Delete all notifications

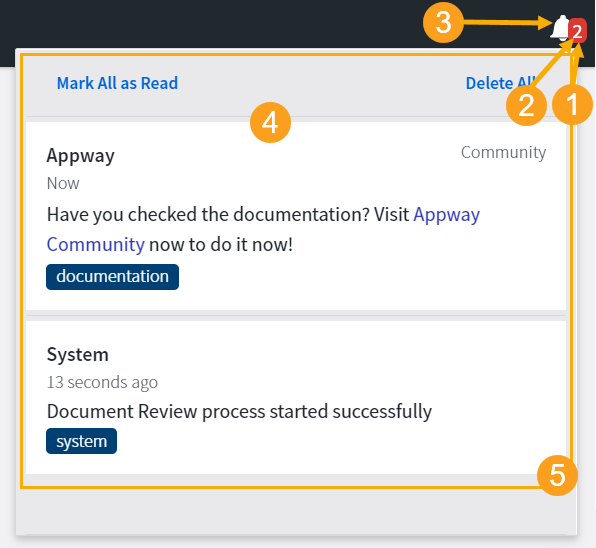click(501, 83)
